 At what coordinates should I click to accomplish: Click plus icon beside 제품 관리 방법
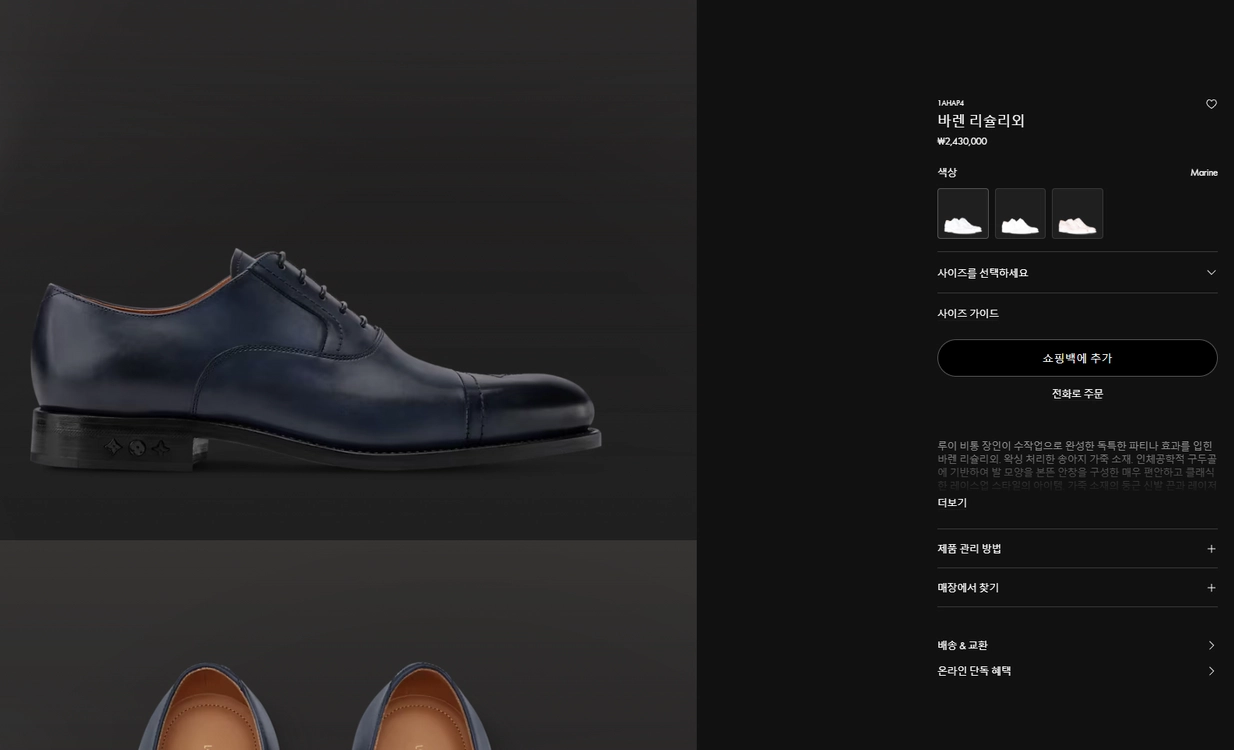[x=1211, y=549]
